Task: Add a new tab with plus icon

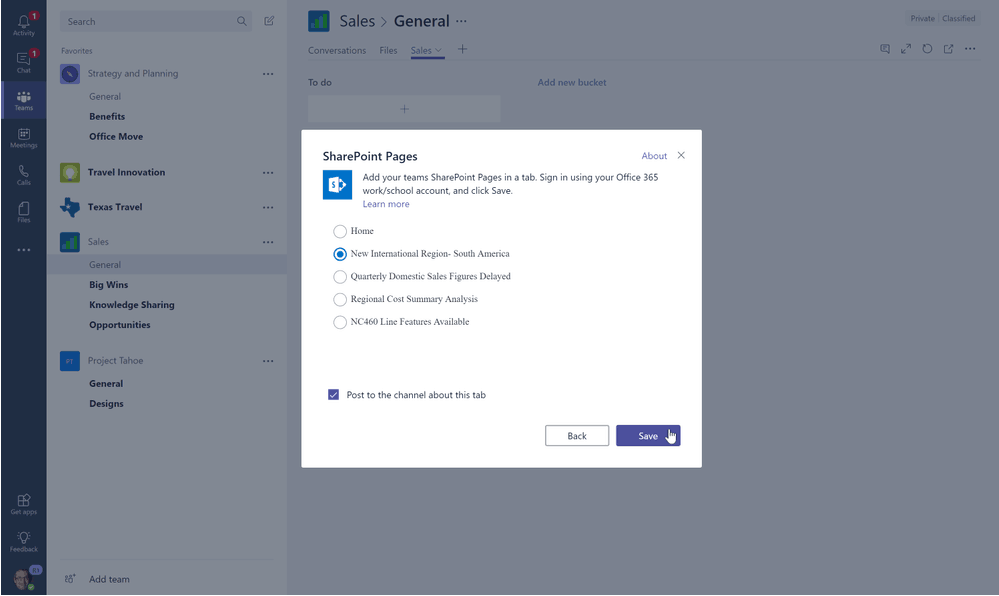Action: [463, 49]
